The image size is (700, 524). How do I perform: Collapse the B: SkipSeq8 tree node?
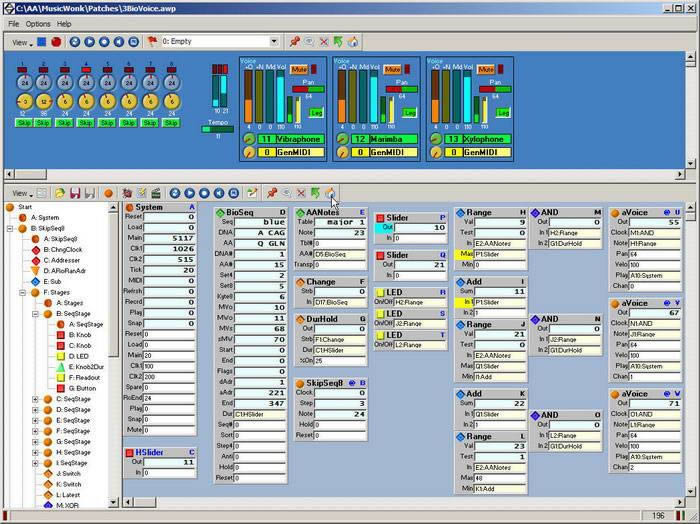9,229
